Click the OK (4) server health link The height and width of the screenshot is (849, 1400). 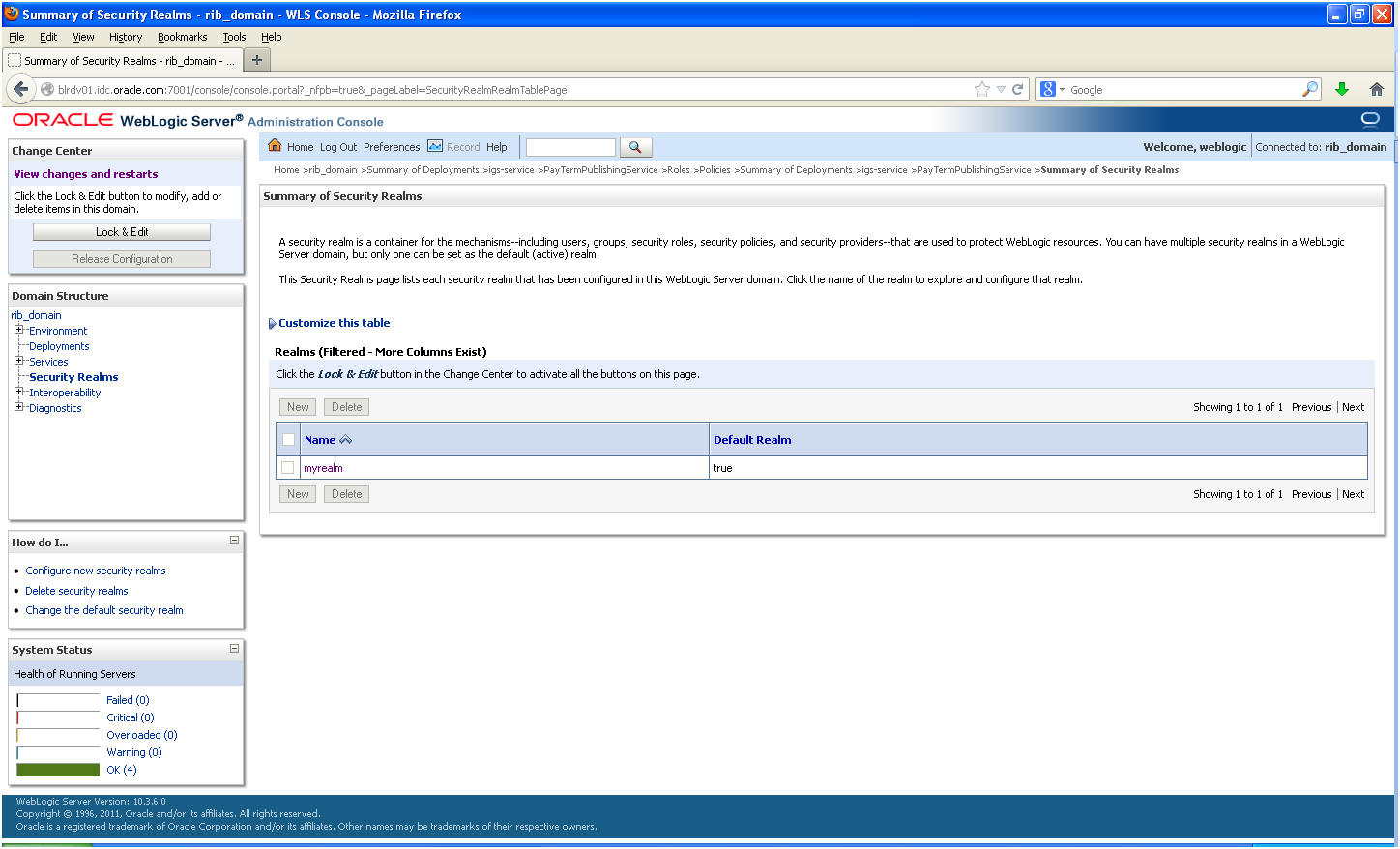click(122, 770)
